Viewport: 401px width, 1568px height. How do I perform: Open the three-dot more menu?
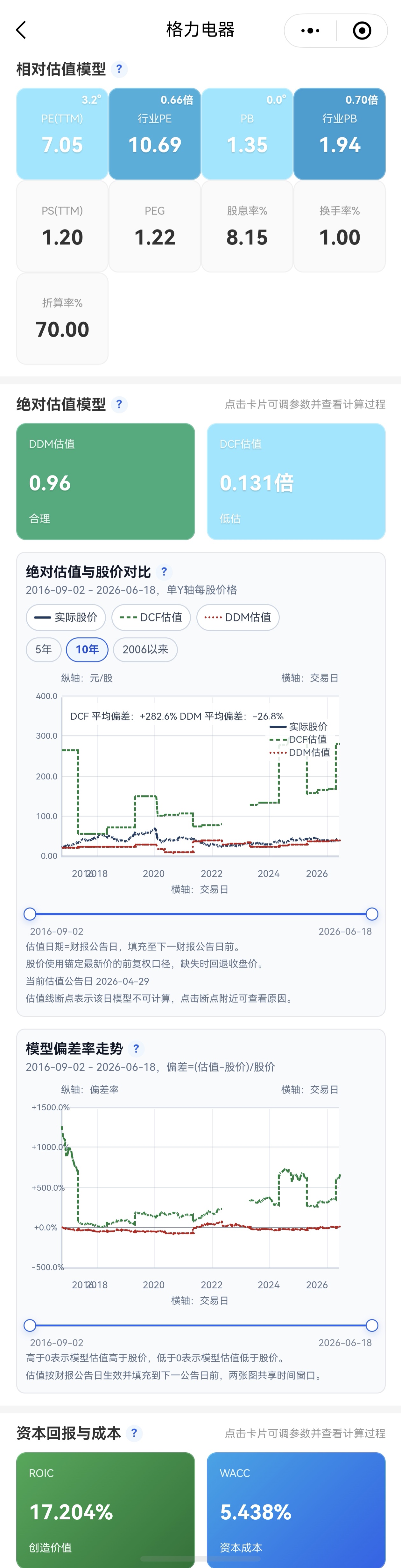click(x=310, y=31)
